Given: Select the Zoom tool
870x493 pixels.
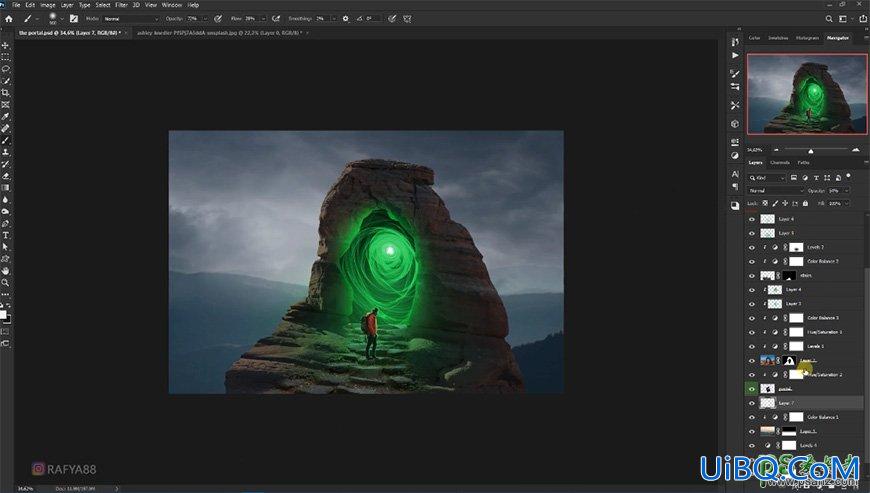Looking at the screenshot, I should (6, 282).
